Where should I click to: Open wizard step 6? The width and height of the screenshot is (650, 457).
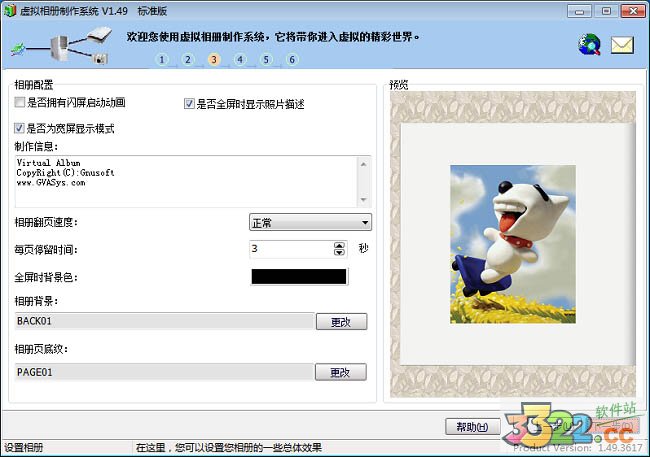pos(292,60)
